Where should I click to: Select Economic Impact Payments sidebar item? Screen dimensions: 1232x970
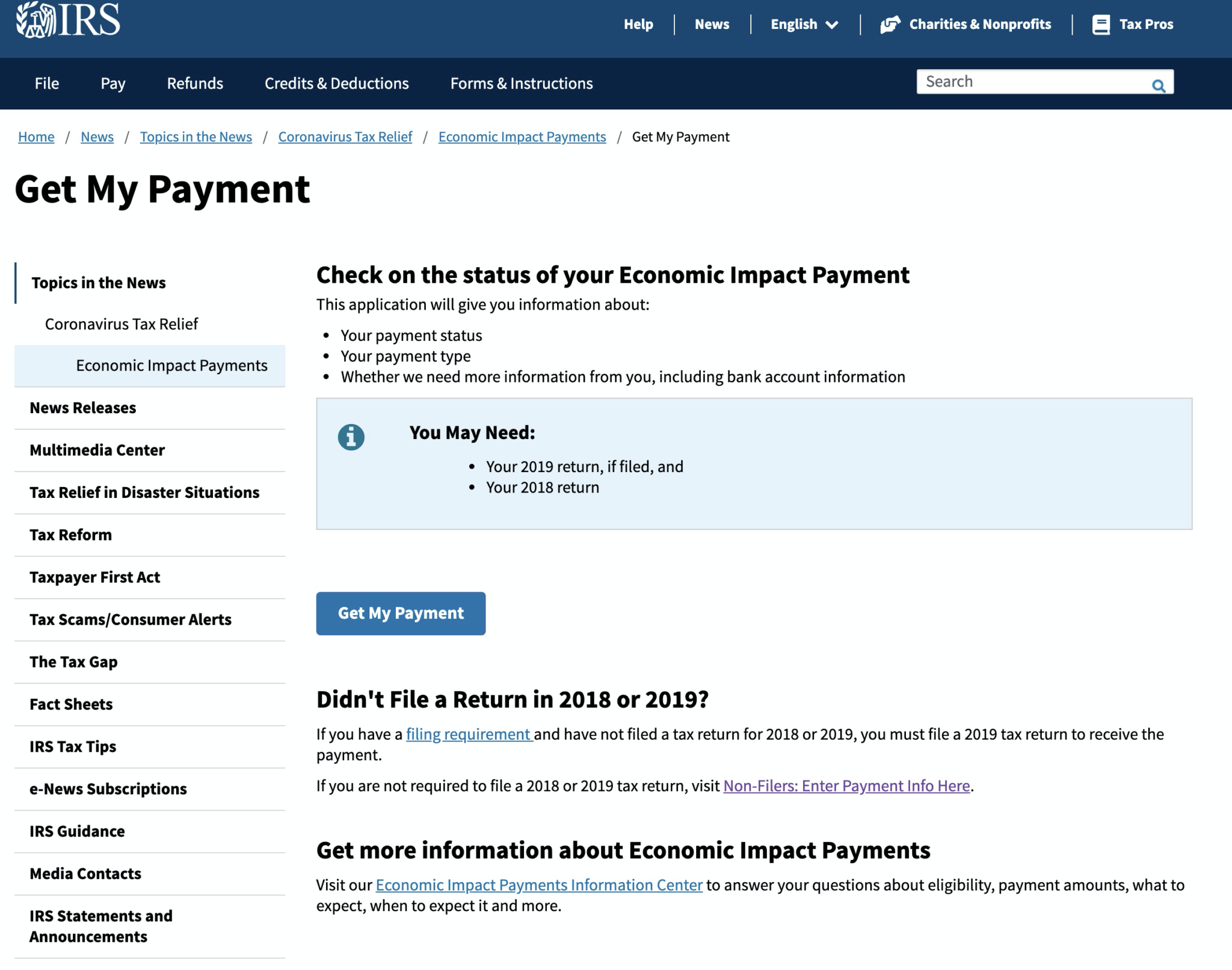(x=172, y=365)
